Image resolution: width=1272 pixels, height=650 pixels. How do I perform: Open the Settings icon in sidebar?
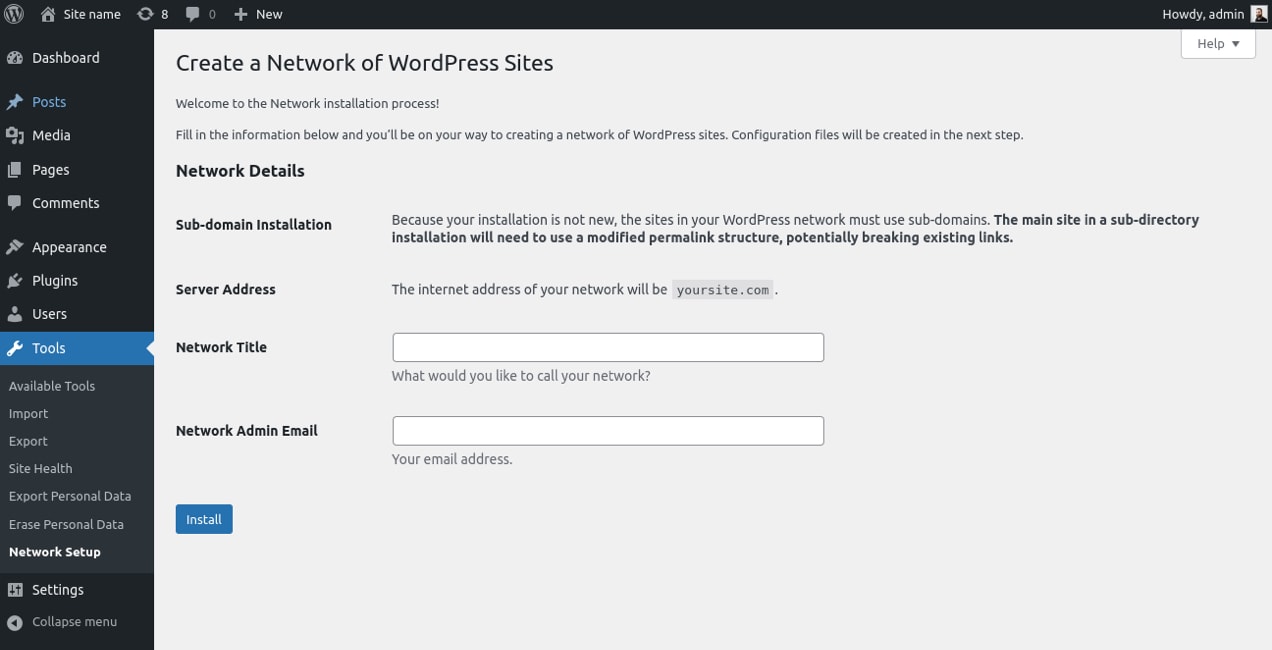tap(13, 589)
